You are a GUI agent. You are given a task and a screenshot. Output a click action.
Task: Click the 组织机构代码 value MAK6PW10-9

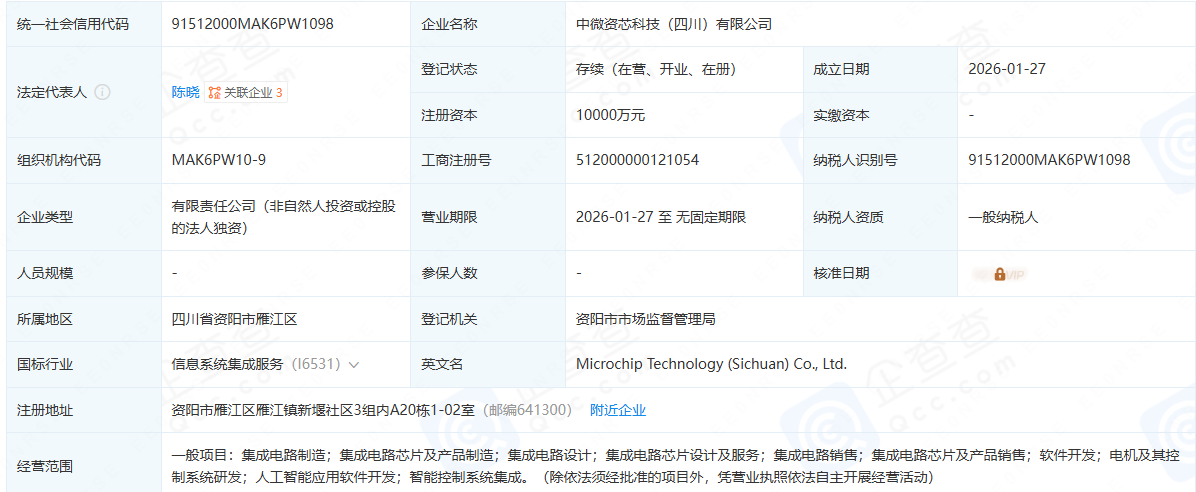point(219,160)
